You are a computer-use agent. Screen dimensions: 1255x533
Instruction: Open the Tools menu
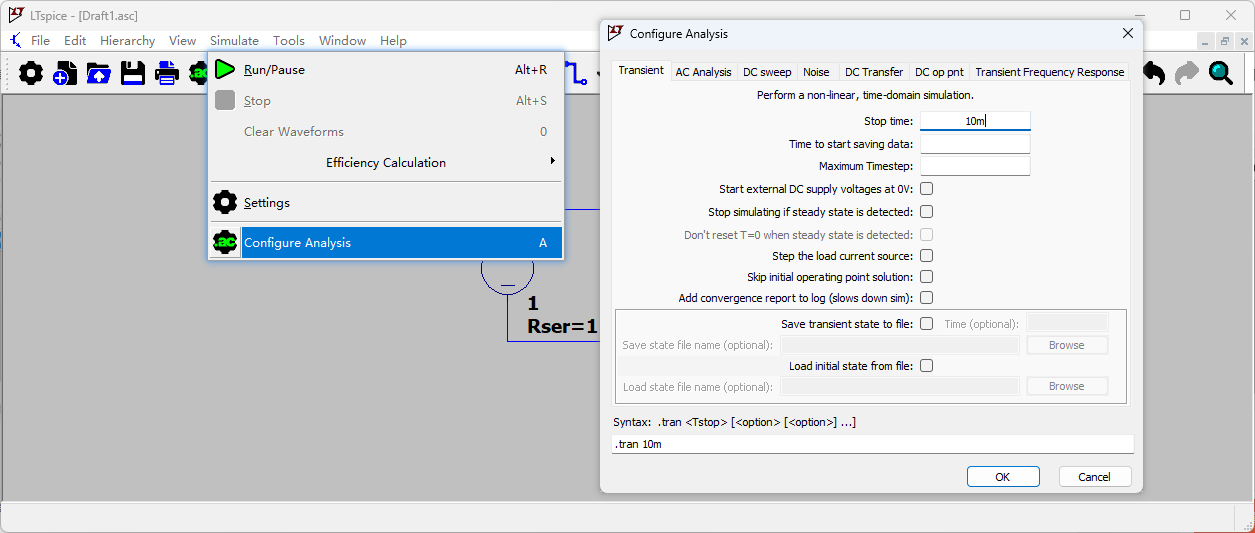point(289,41)
